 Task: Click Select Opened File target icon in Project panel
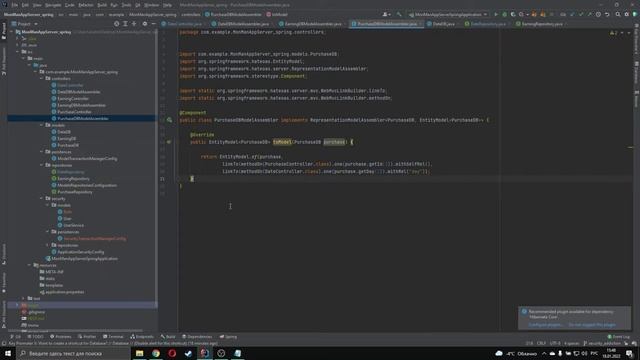pyautogui.click(x=117, y=24)
